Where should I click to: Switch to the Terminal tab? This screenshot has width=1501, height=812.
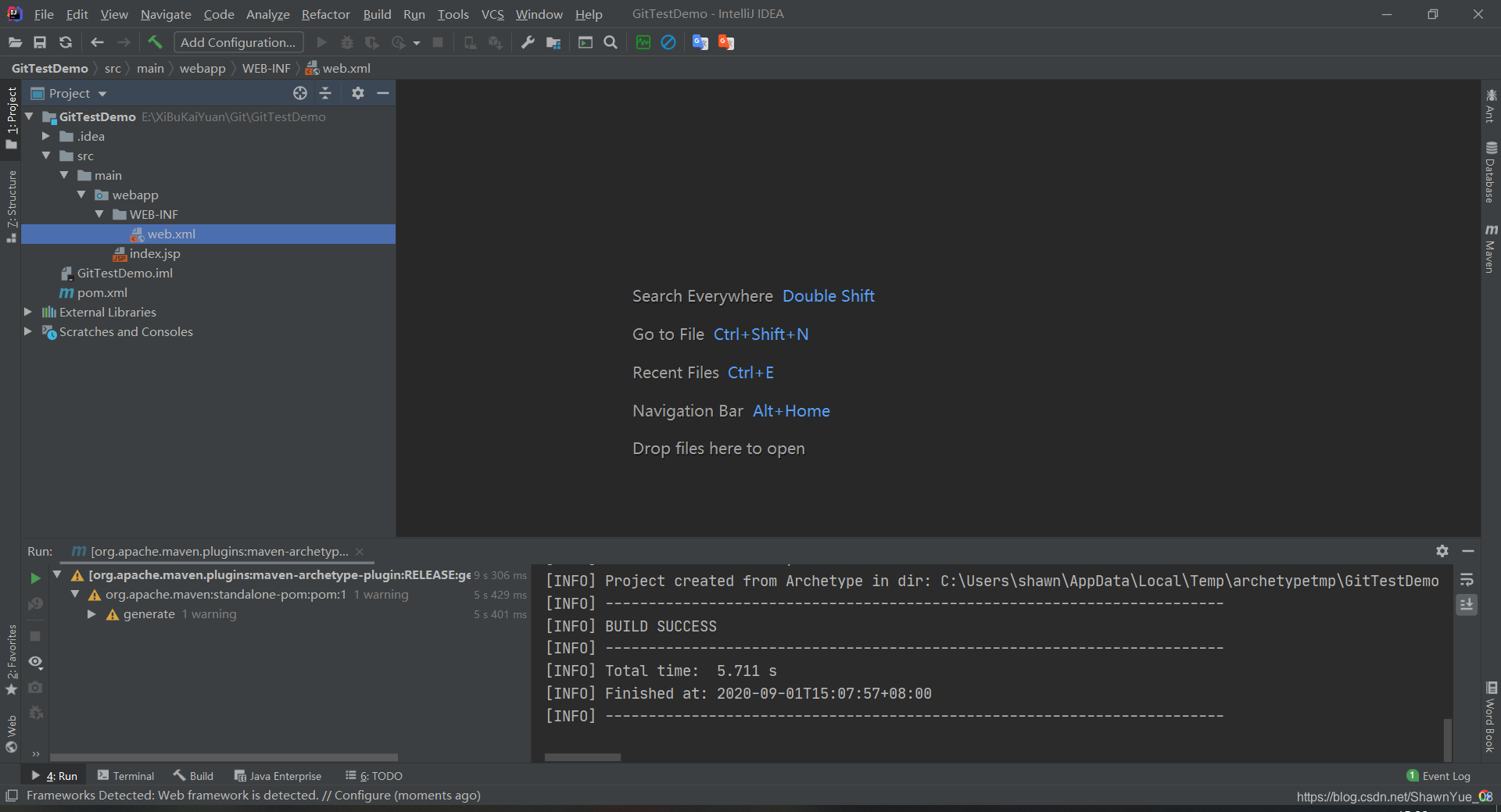point(126,776)
